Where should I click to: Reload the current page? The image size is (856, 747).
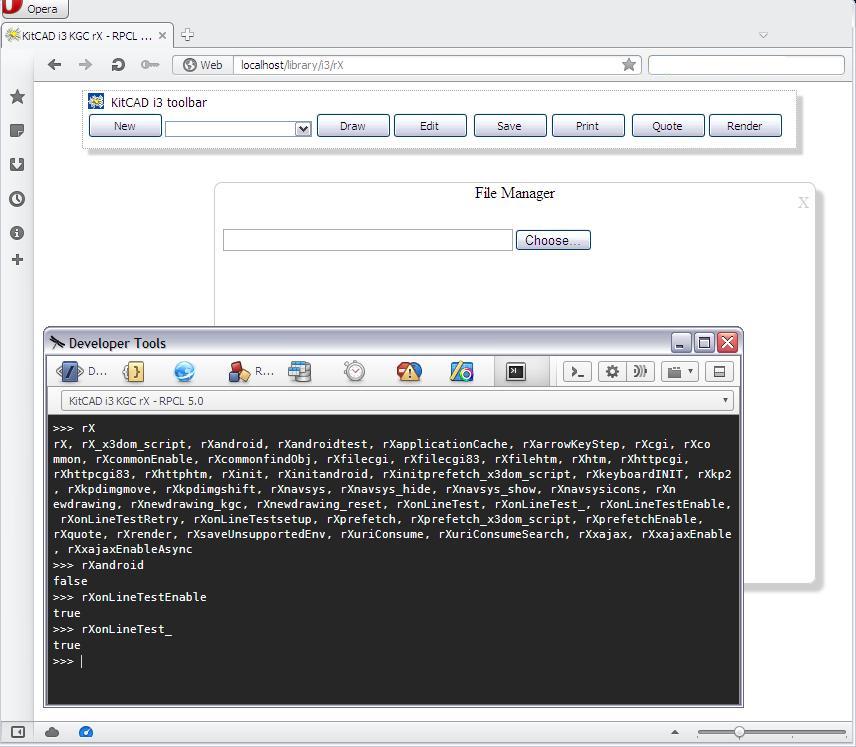pos(118,65)
